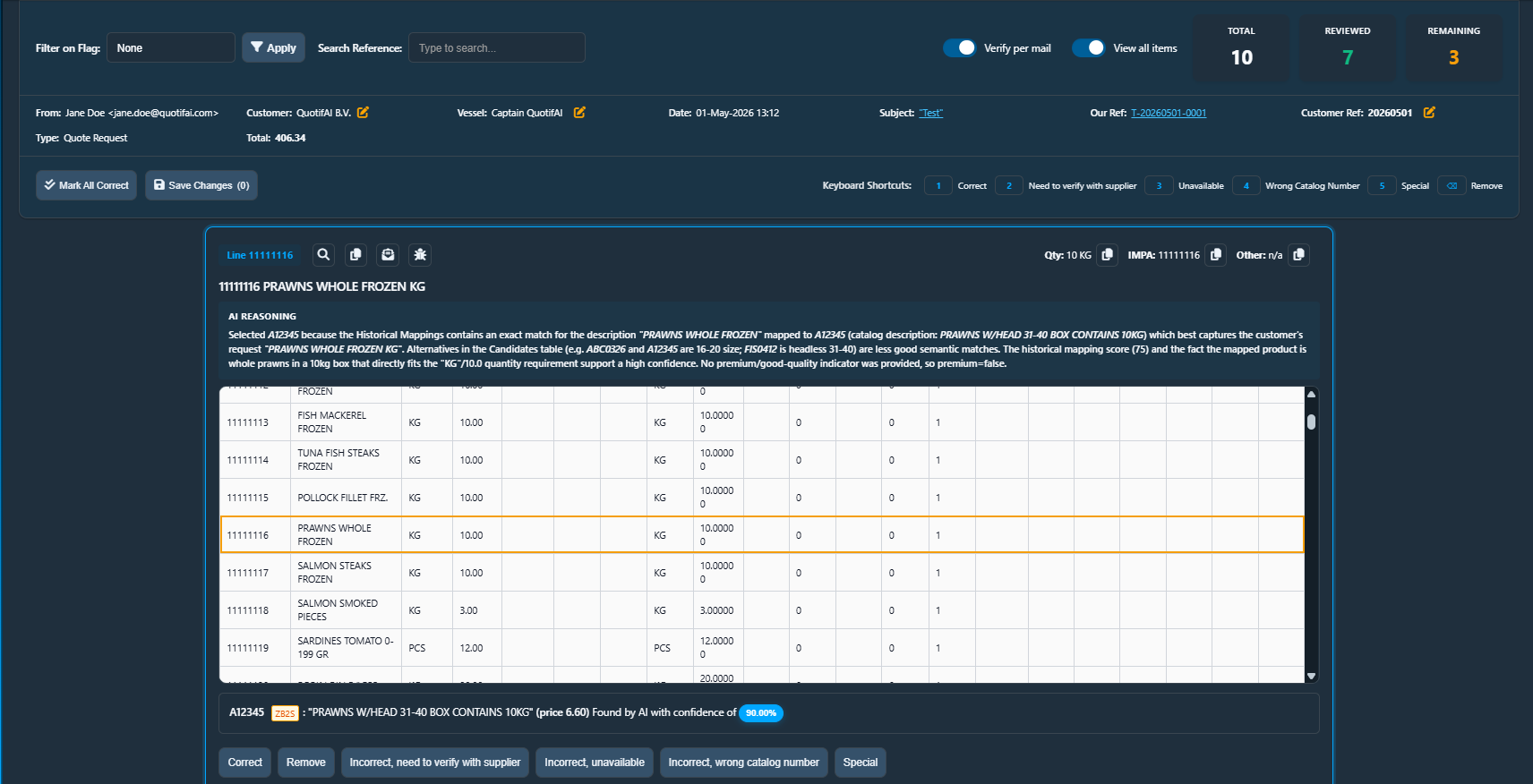Screen dimensions: 1533x784
Task: Select the SARDINES TOMATO 0-199 GR row
Action: click(x=761, y=648)
